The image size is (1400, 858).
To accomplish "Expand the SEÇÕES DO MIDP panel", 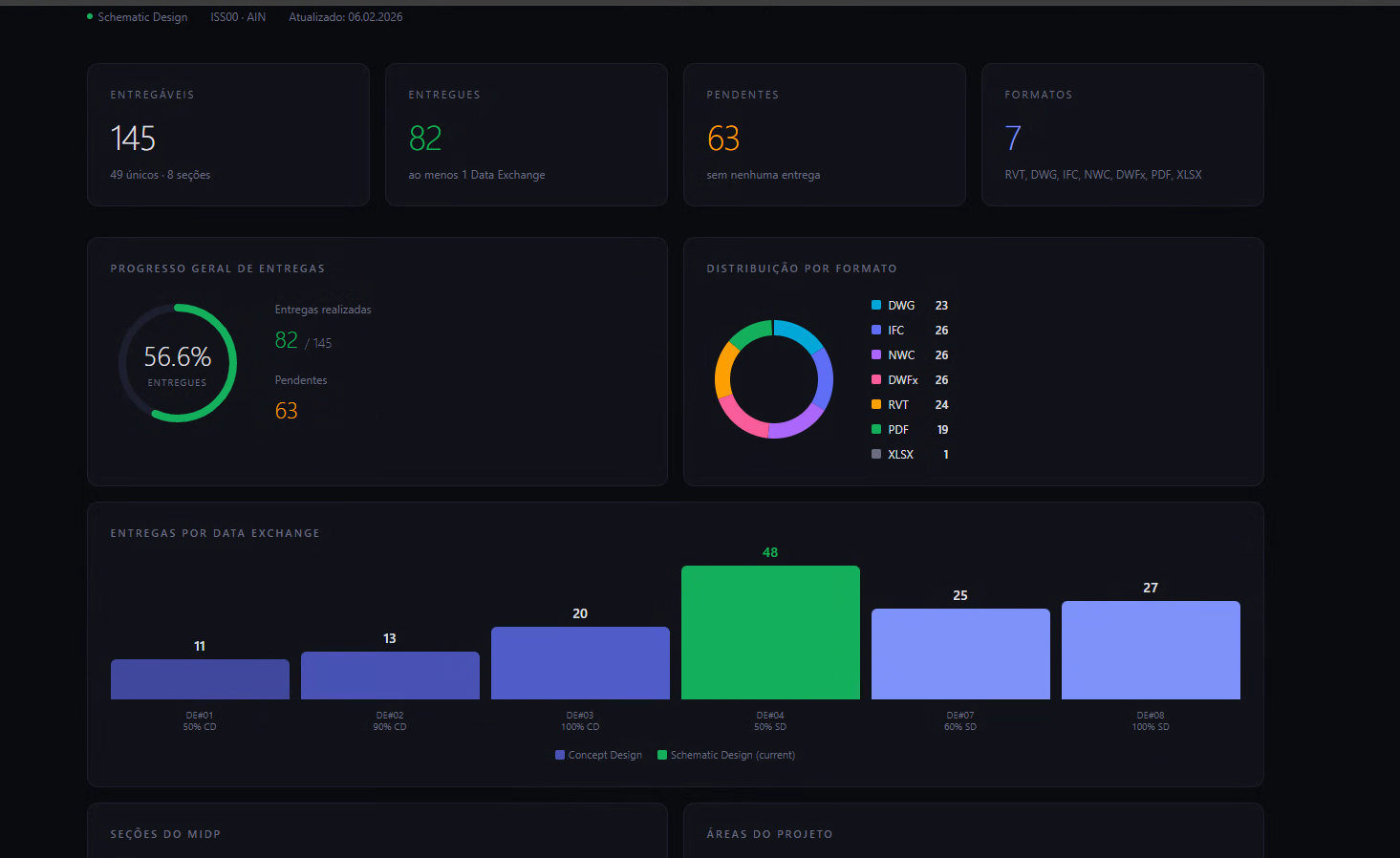I will click(x=165, y=833).
